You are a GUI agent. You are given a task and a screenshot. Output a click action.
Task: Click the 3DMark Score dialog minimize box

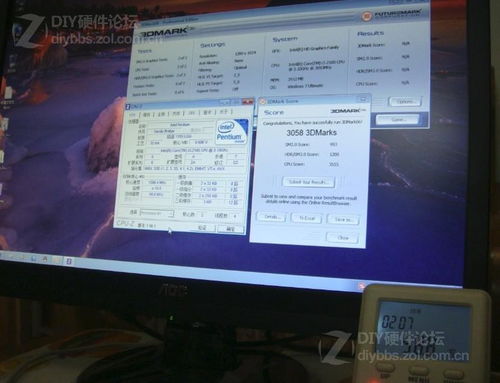click(x=363, y=99)
